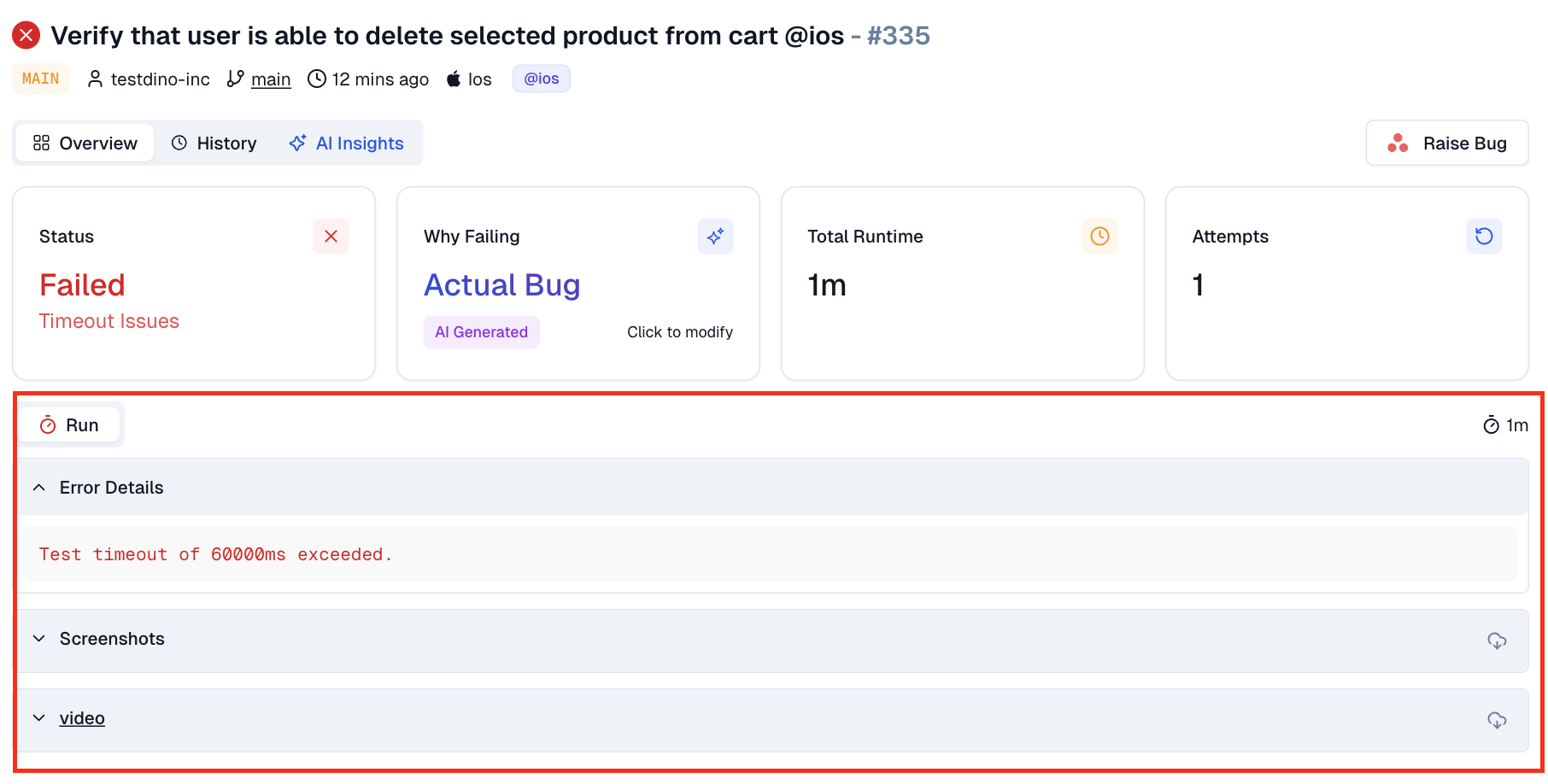Click the Actual Bug label to modify

pyautogui.click(x=501, y=285)
